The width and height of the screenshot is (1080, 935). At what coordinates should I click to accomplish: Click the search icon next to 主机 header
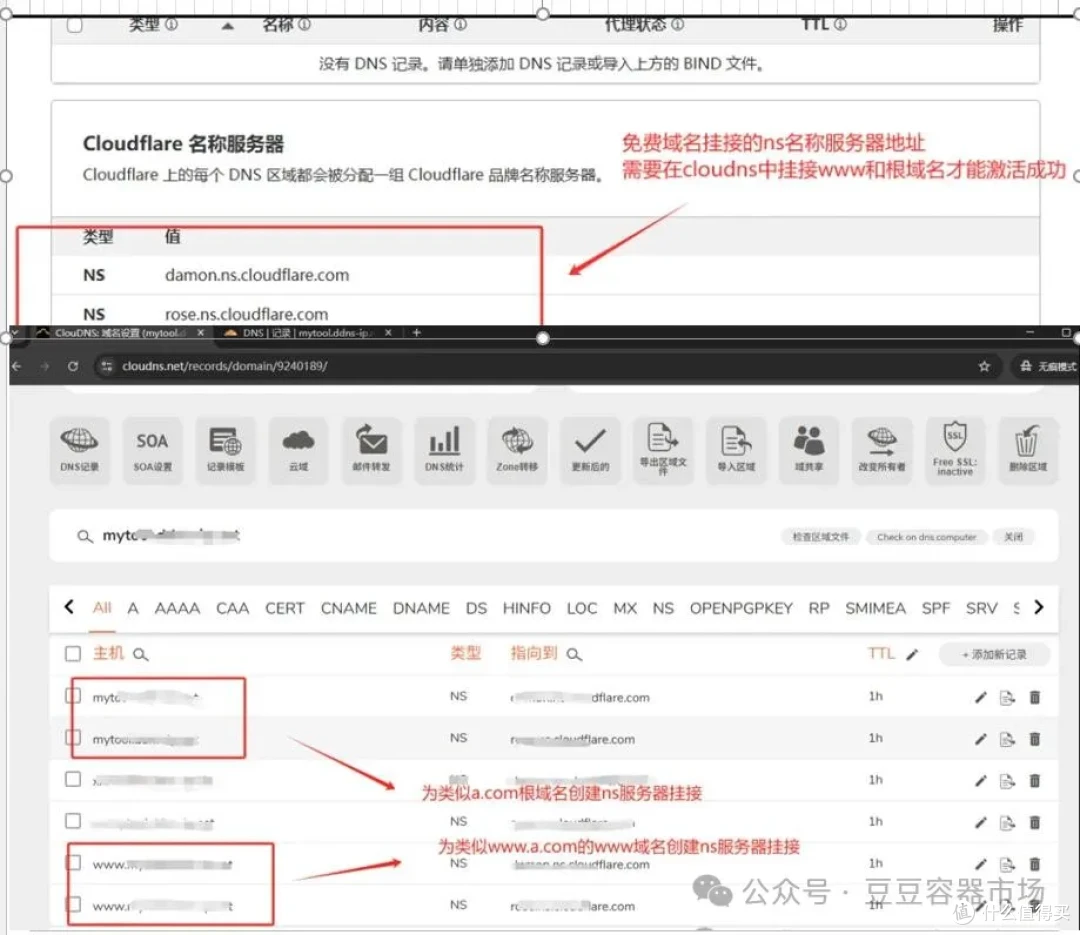141,655
